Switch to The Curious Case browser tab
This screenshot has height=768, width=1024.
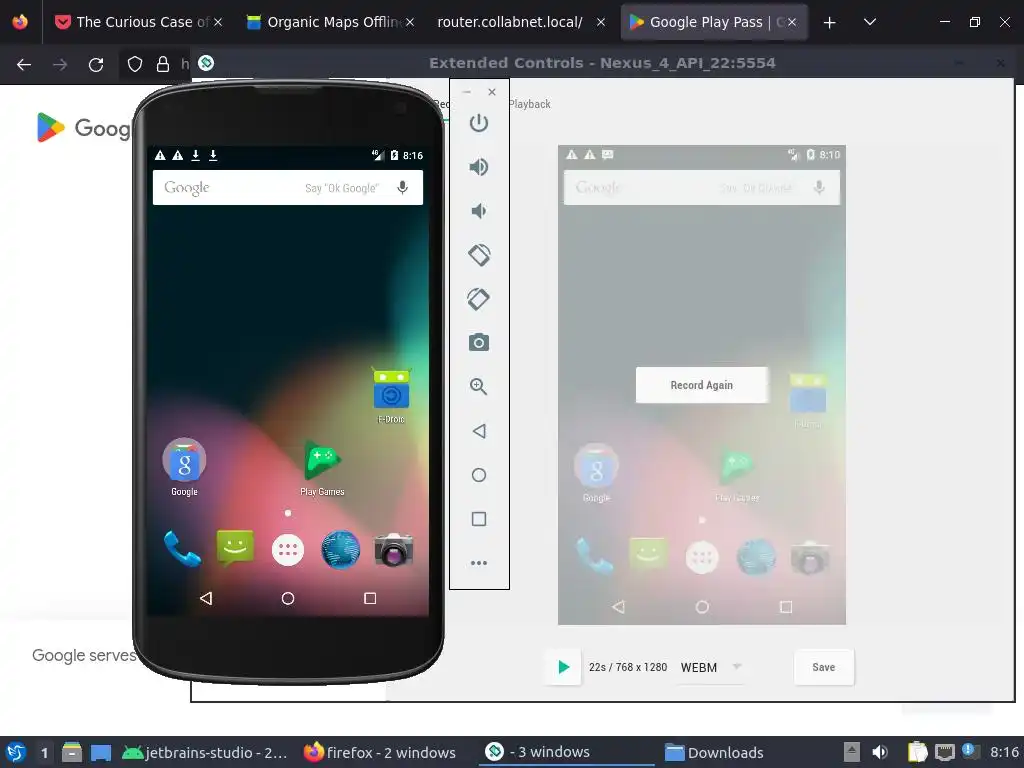(x=139, y=22)
